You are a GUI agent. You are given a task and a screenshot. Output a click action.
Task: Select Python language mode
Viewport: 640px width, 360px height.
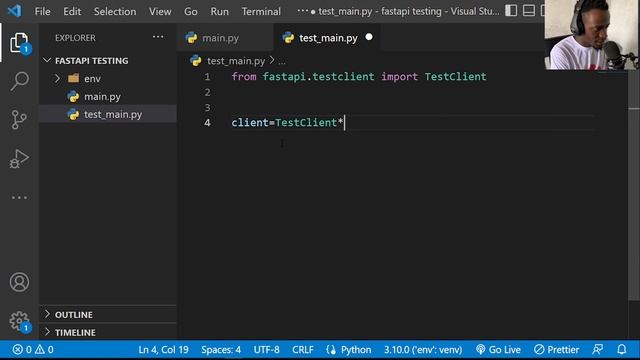coord(356,350)
